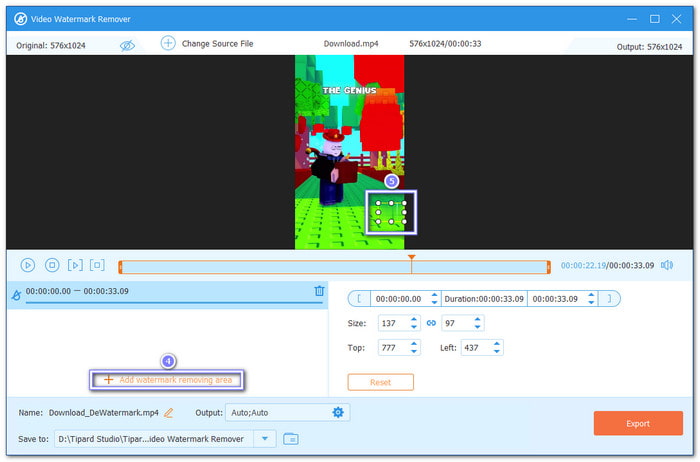Click Add watermark removing area
Viewport: 700px width, 462px height.
coord(167,380)
